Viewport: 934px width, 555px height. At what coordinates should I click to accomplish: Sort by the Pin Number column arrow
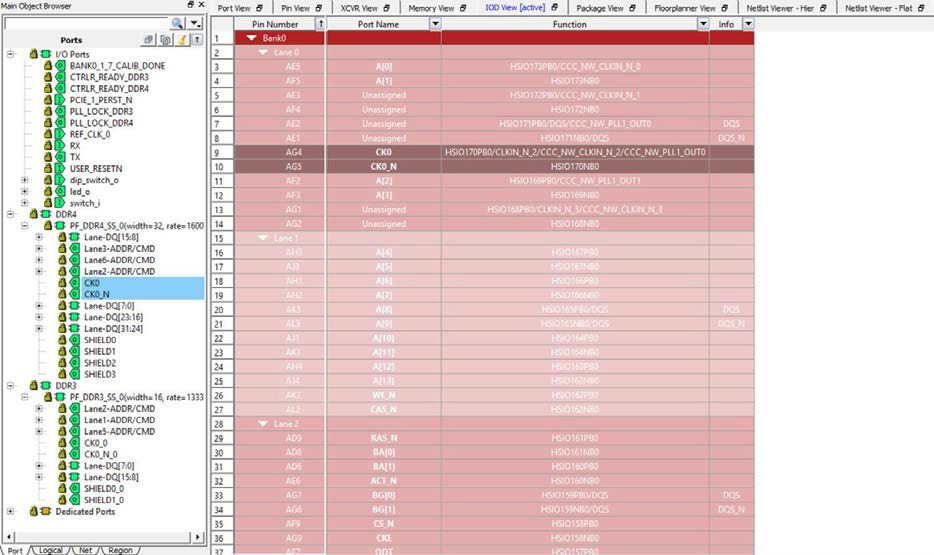(320, 24)
